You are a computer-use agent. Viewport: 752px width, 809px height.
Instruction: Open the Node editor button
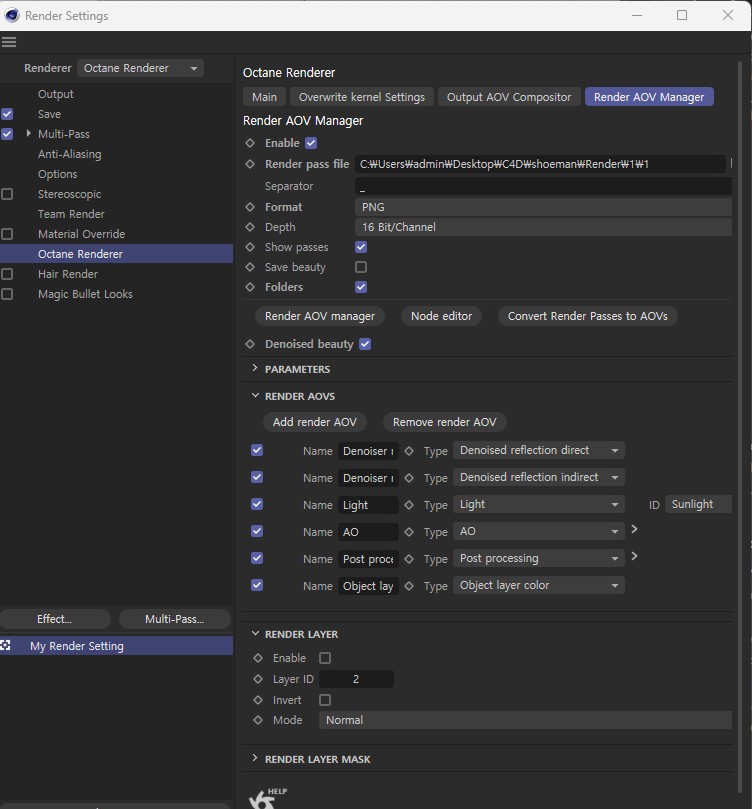click(x=441, y=316)
